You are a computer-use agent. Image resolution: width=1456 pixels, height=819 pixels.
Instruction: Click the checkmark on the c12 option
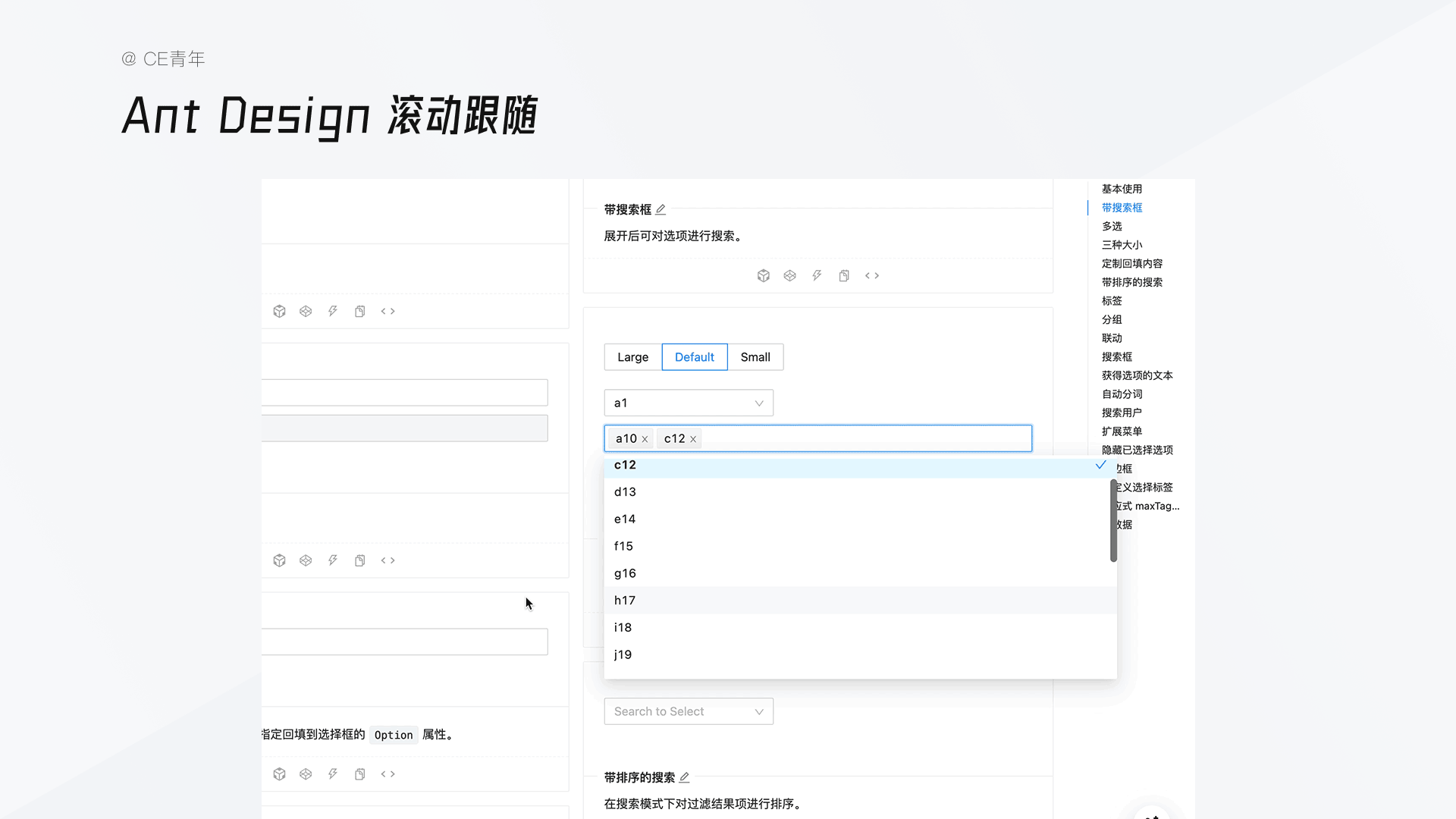[1101, 465]
